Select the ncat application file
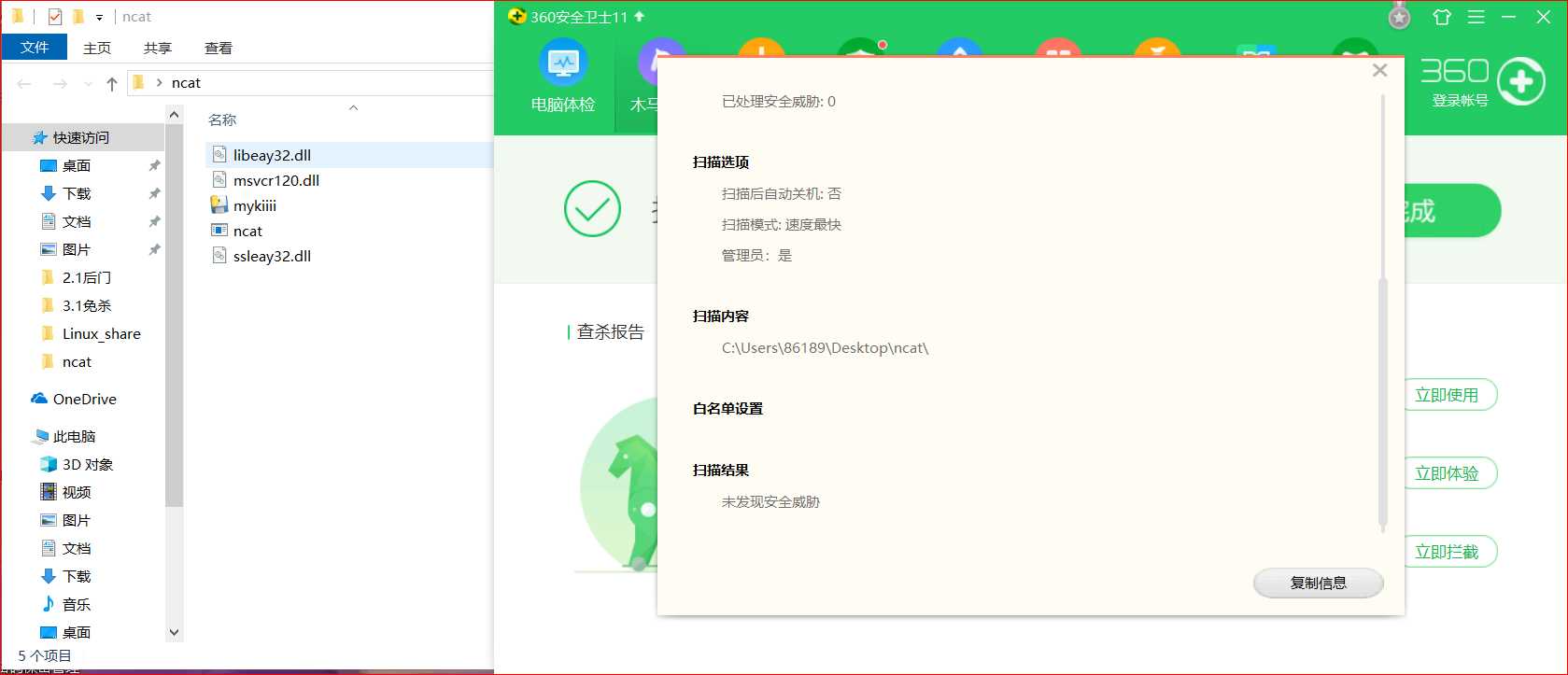Viewport: 1568px width, 675px height. pyautogui.click(x=247, y=231)
